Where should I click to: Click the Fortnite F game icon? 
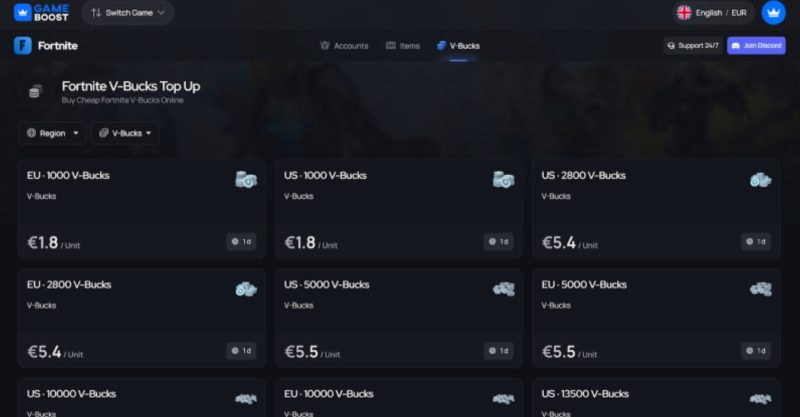[x=22, y=45]
